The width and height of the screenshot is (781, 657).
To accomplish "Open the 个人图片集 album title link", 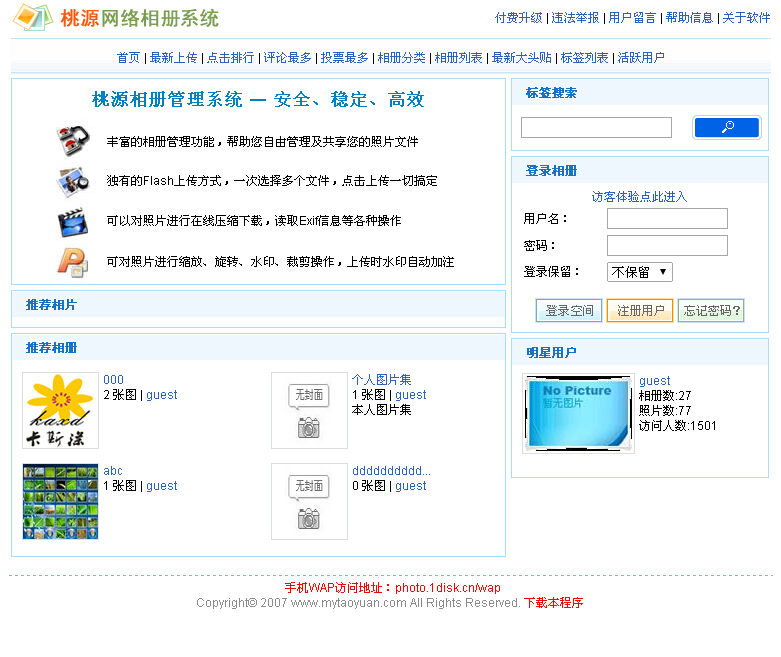I will pos(382,380).
